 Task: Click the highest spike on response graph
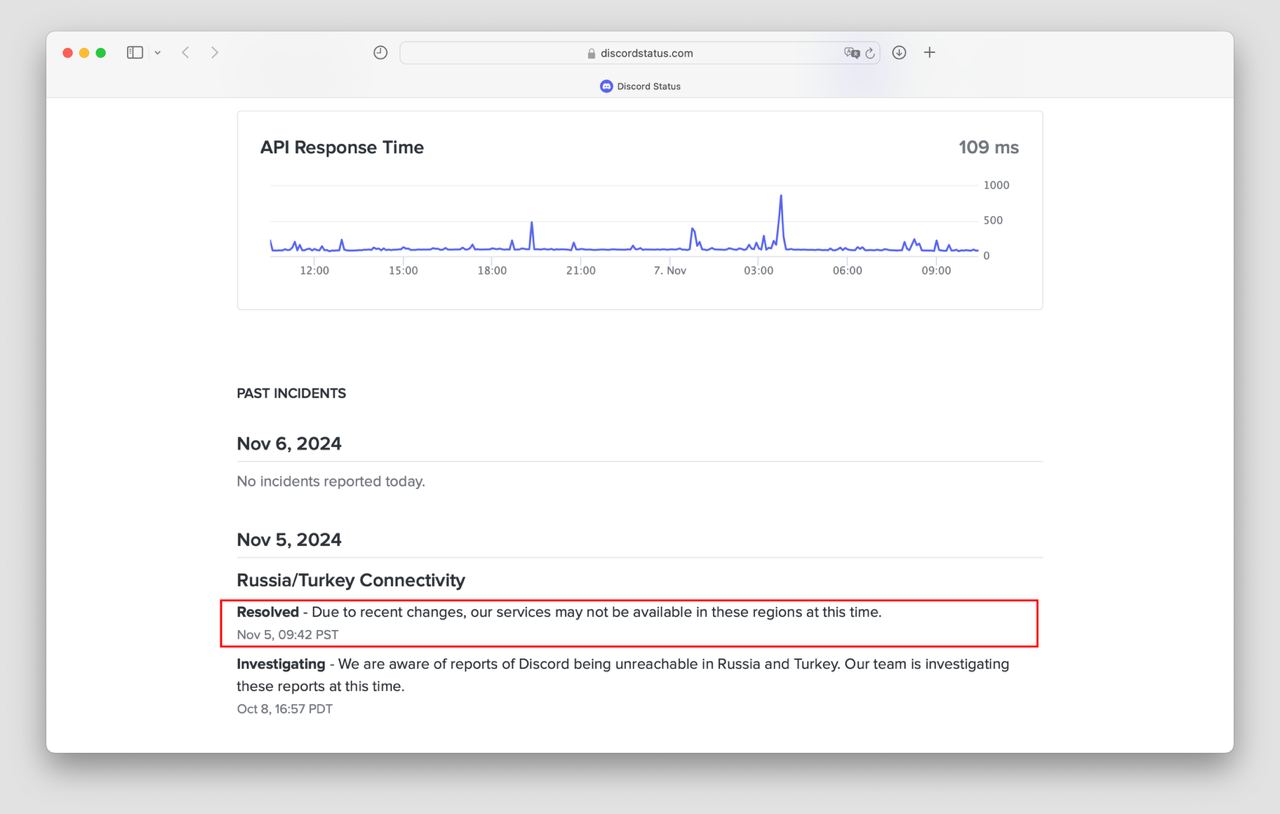(780, 197)
